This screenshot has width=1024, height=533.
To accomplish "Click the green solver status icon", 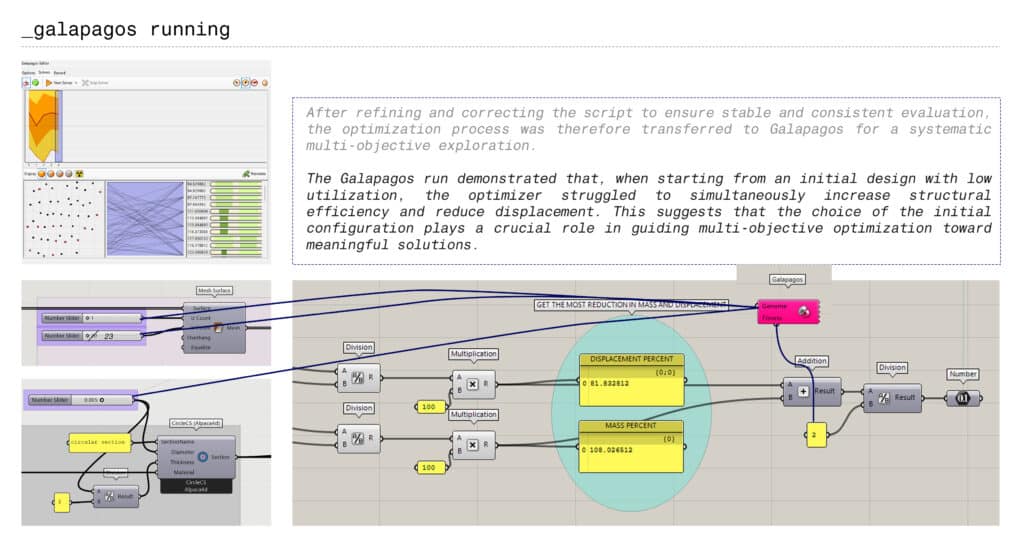I will tap(35, 82).
